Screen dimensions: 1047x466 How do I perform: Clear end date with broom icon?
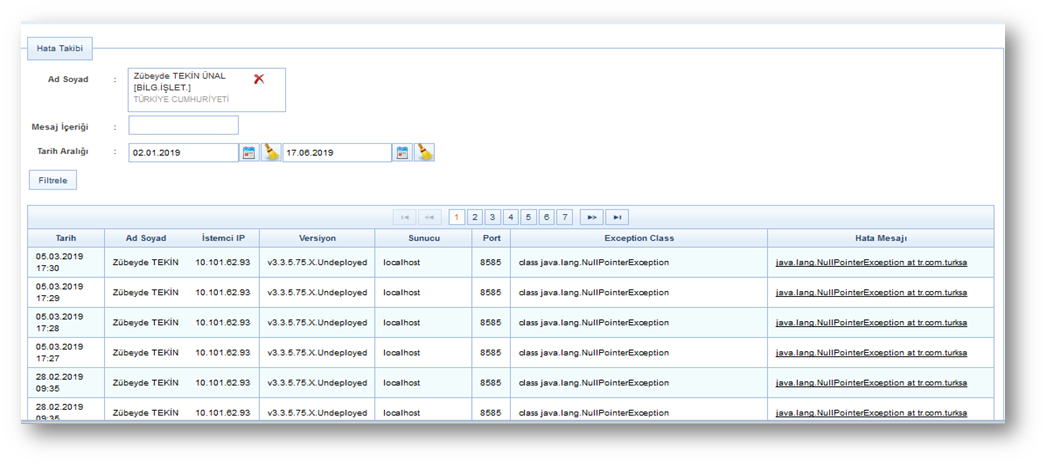pos(425,153)
